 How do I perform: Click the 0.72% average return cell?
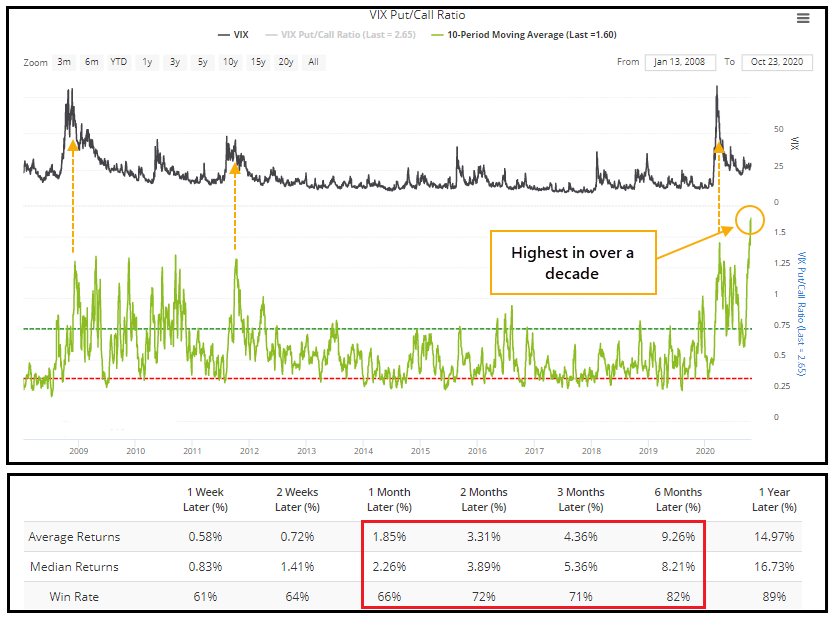297,537
